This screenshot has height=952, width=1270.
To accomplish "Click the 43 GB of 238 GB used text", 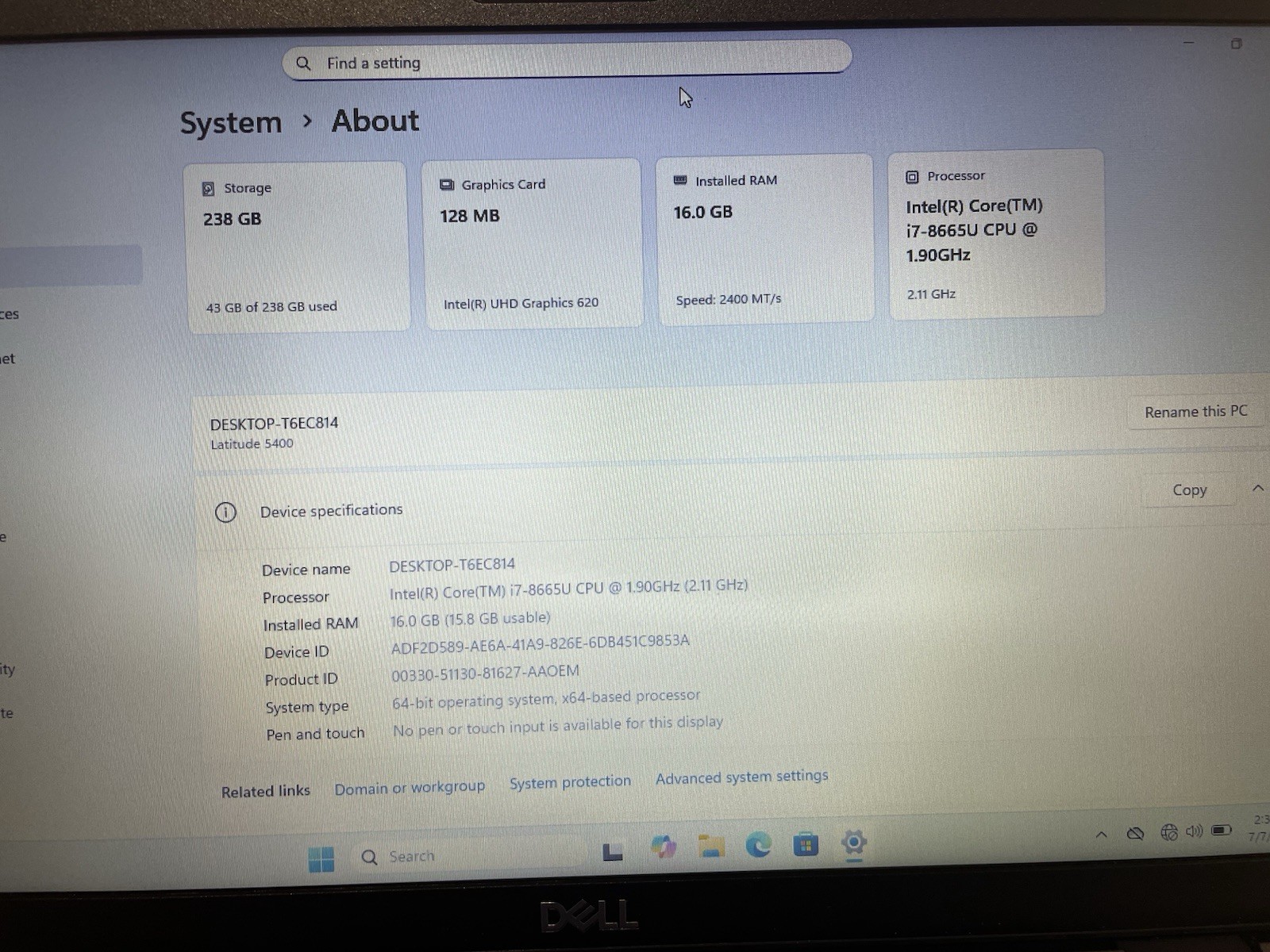I will (271, 307).
